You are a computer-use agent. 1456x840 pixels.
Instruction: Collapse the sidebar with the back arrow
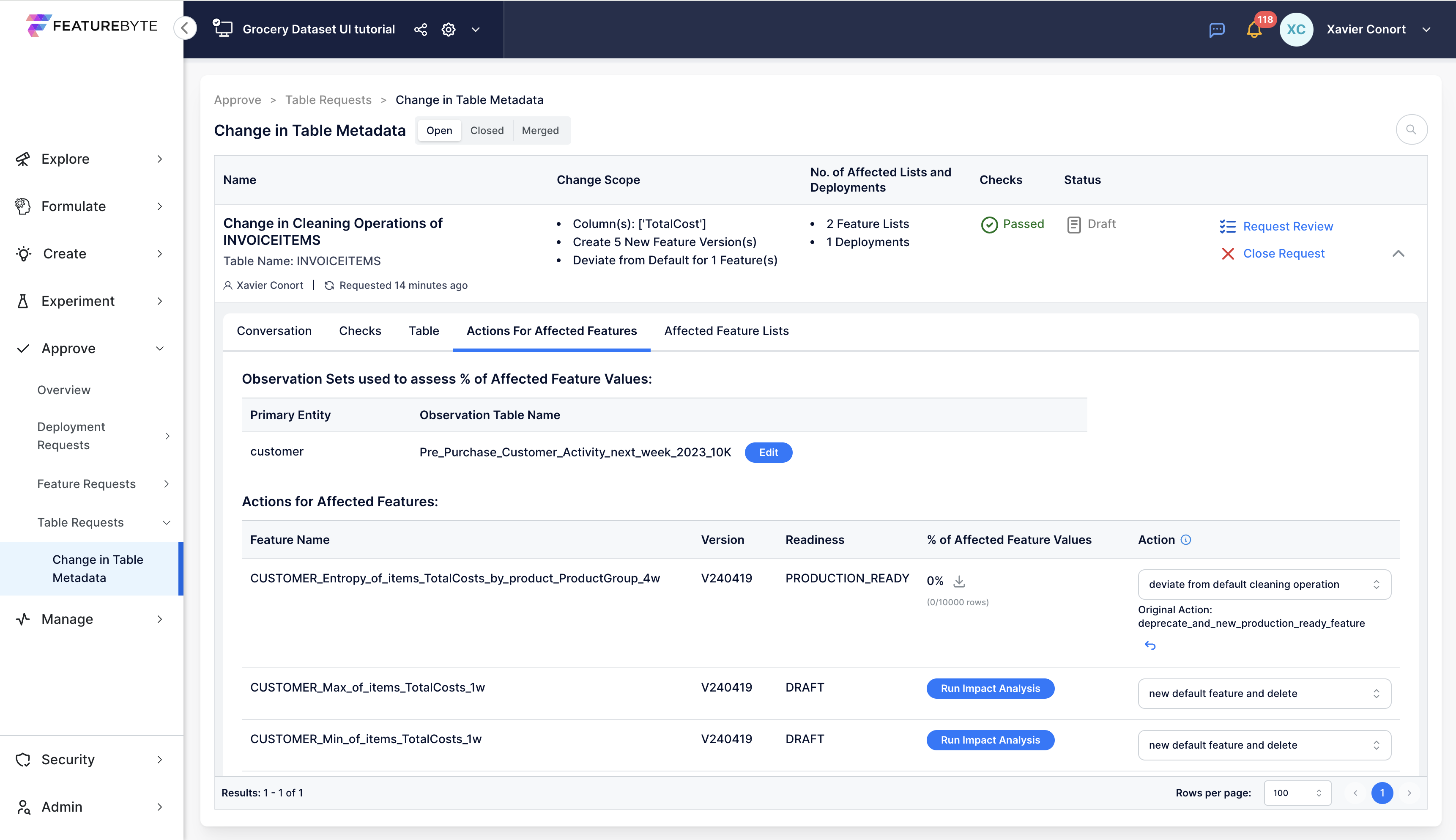coord(185,27)
